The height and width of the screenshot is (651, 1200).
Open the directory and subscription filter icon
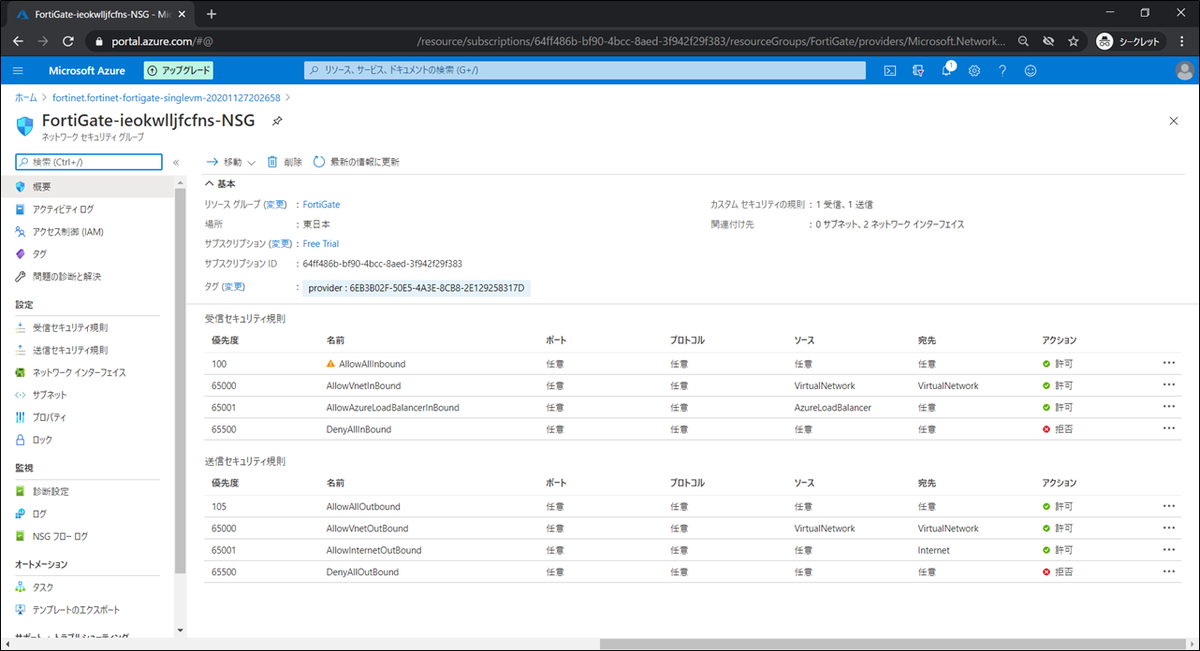pyautogui.click(x=918, y=70)
